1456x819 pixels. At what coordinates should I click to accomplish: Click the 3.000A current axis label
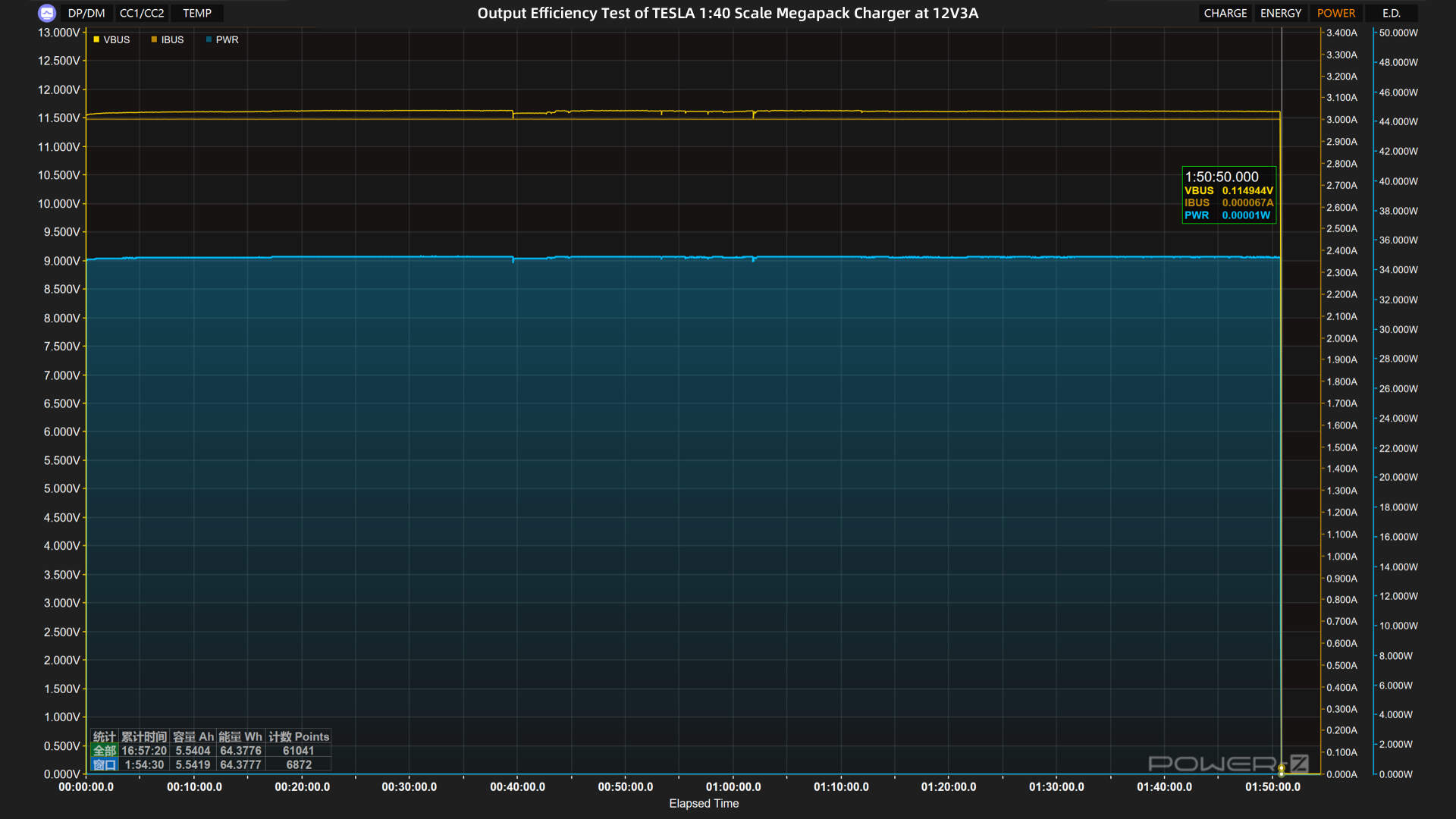(1341, 120)
